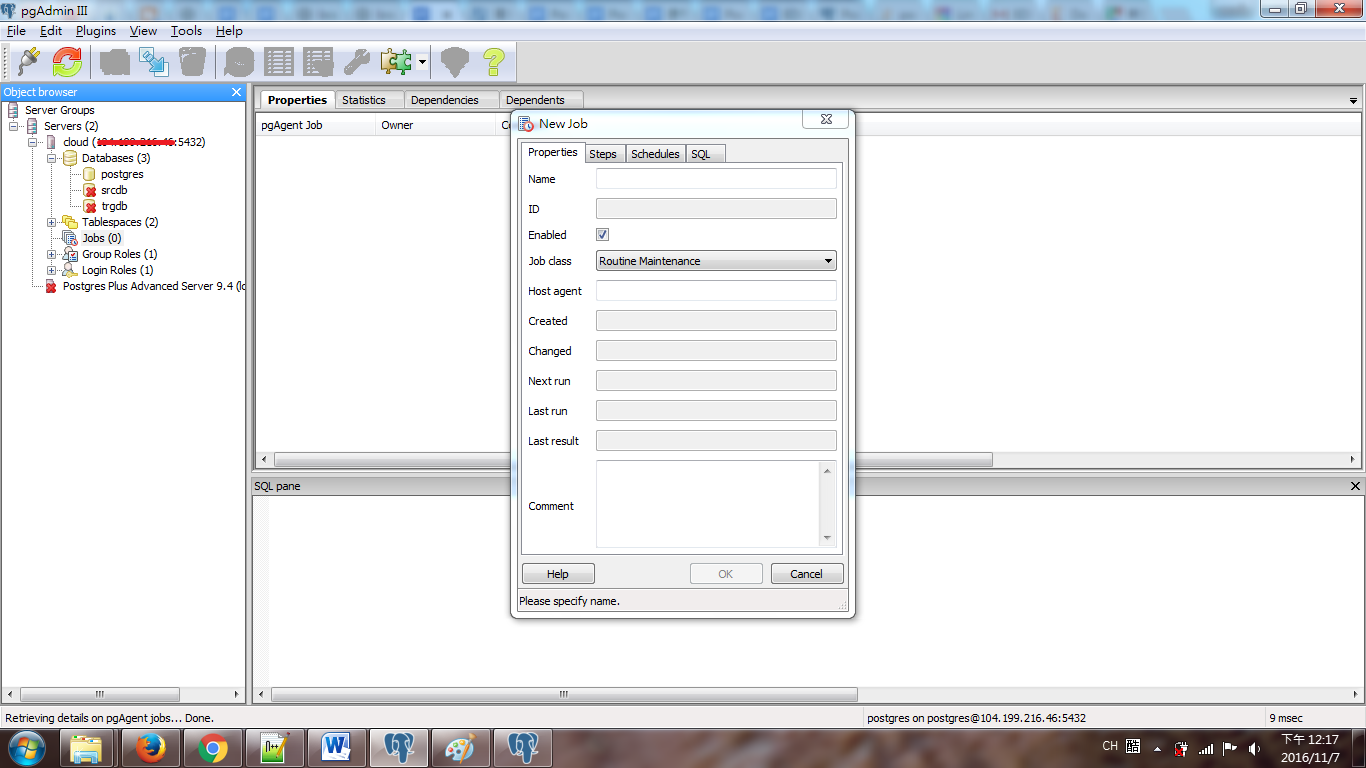Click the Name input field
1366x768 pixels.
(x=716, y=179)
